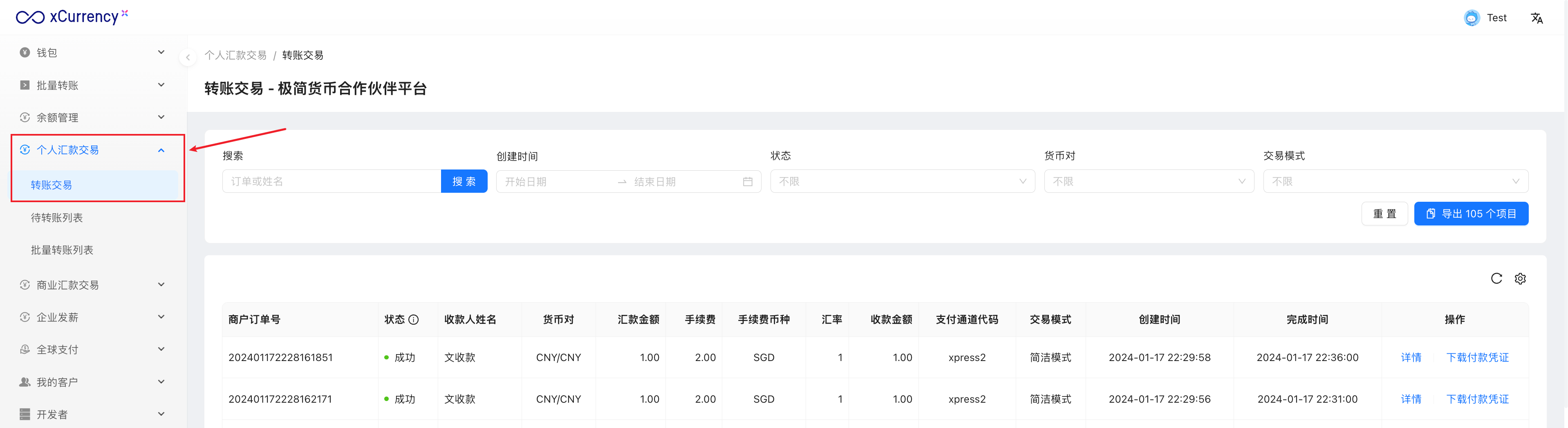Click order number 202401172228161851
1568x428 pixels.
[280, 357]
